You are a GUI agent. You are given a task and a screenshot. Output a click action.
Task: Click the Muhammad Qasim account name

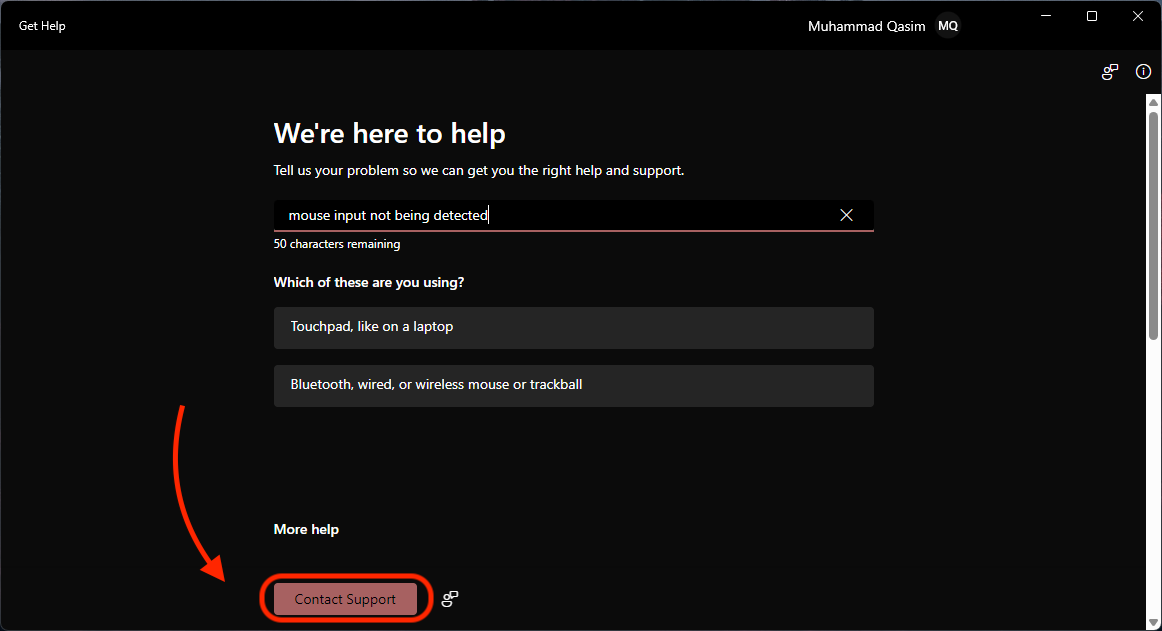[866, 26]
